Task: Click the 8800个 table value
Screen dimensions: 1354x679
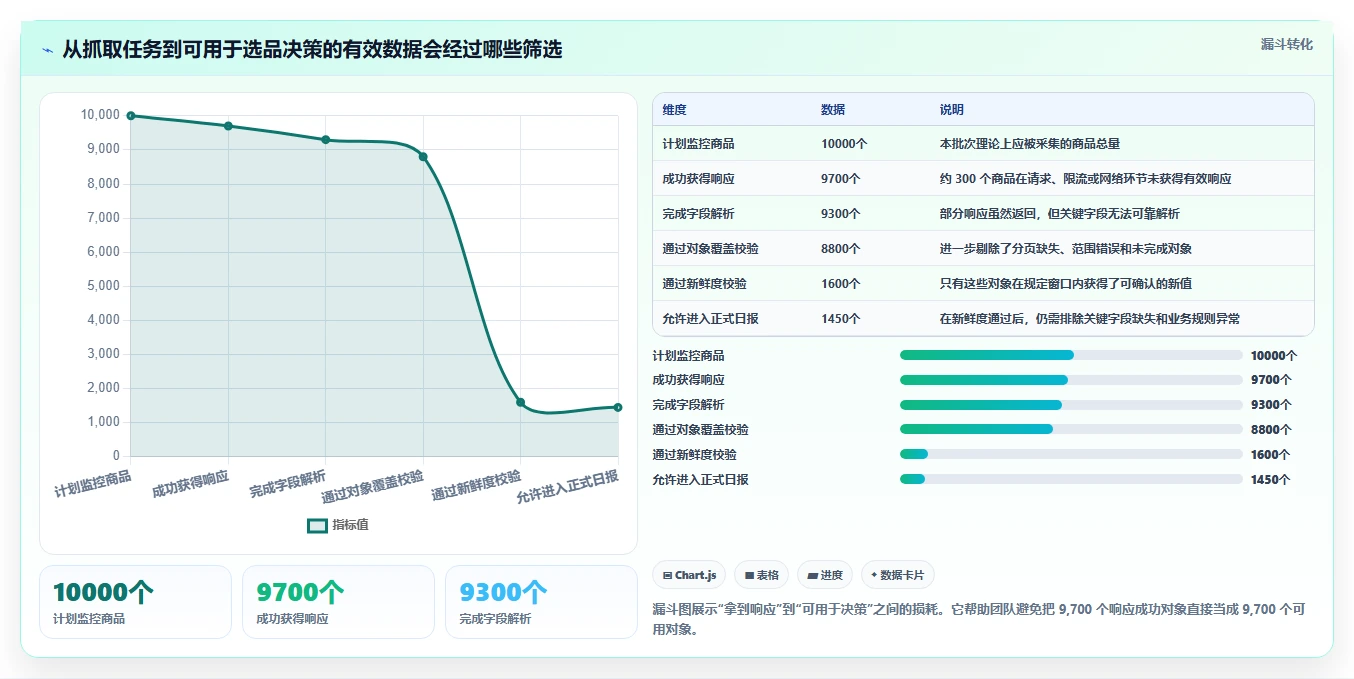Action: pyautogui.click(x=841, y=249)
